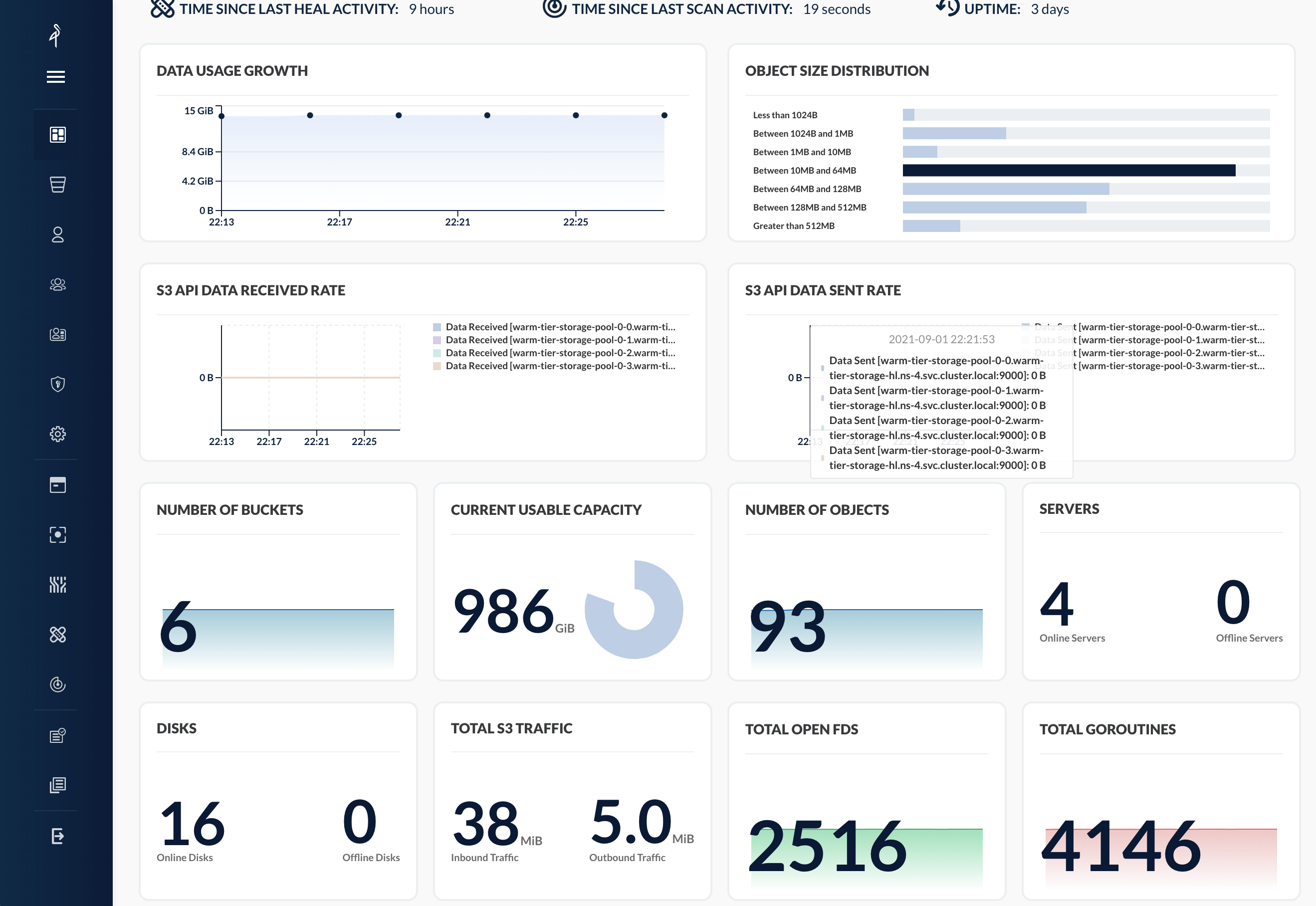Open the Buckets page icon
This screenshot has height=906, width=1316.
click(x=57, y=185)
